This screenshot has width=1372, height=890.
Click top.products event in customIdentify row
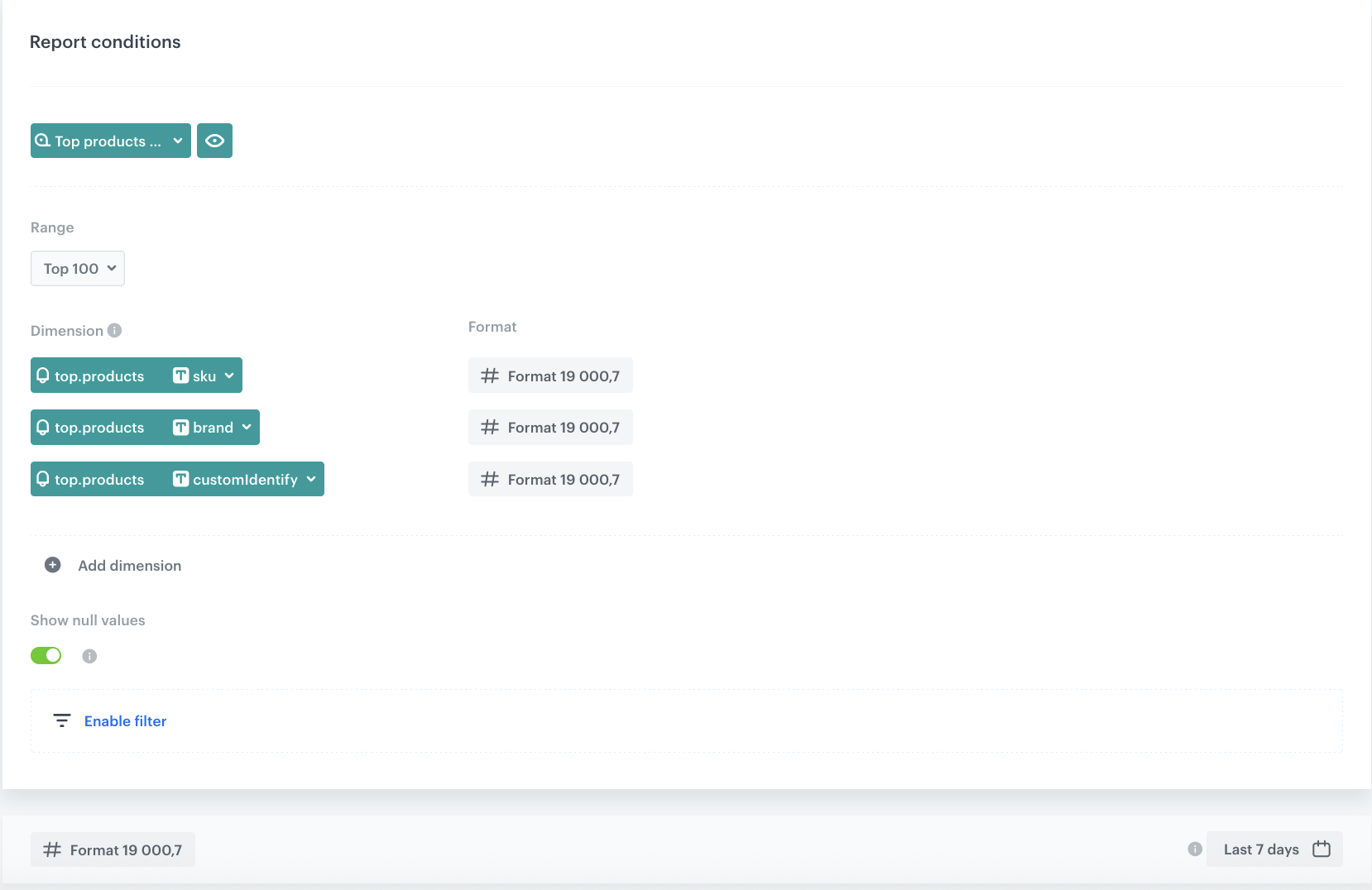[x=91, y=480]
